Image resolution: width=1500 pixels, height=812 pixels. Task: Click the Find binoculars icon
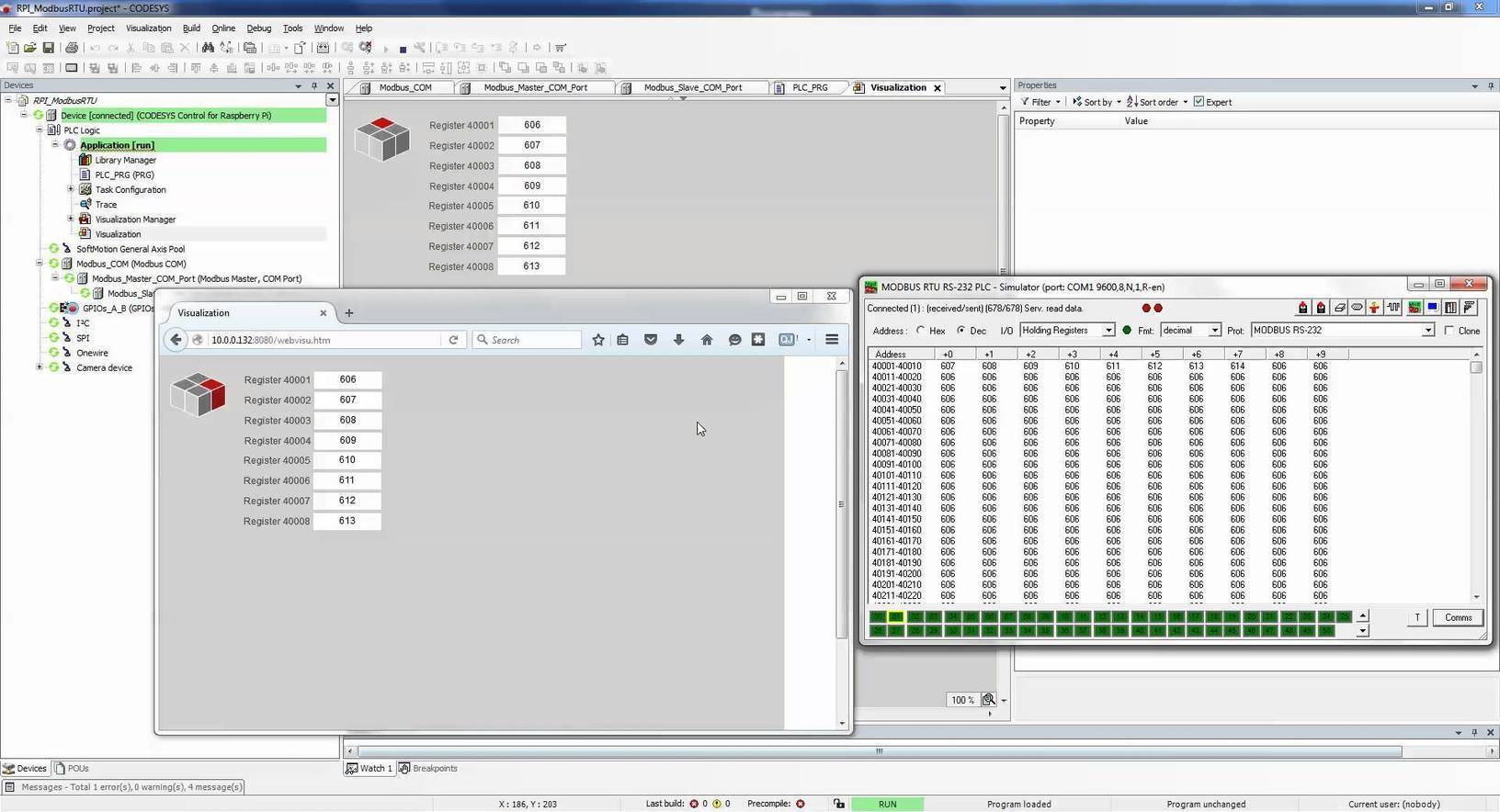(x=208, y=48)
